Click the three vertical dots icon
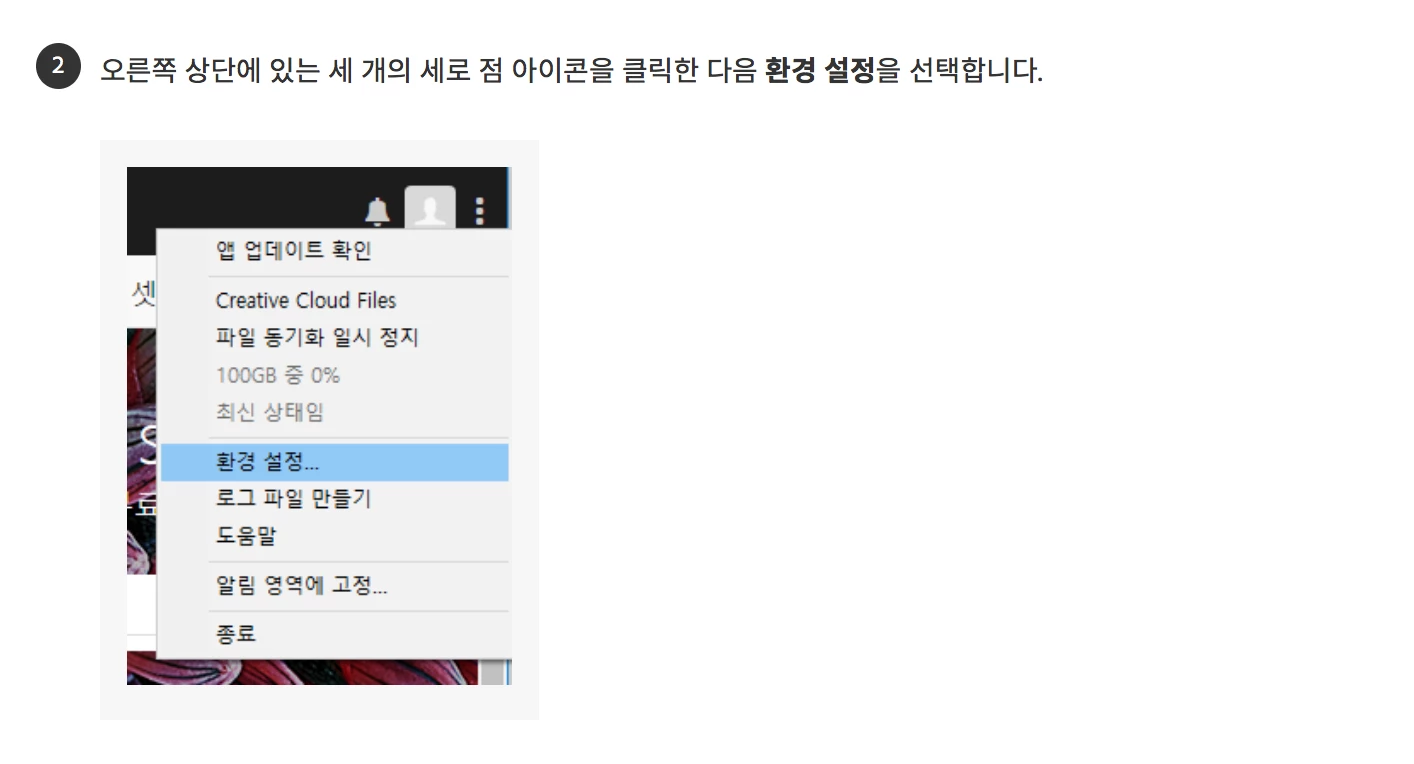 coord(480,211)
